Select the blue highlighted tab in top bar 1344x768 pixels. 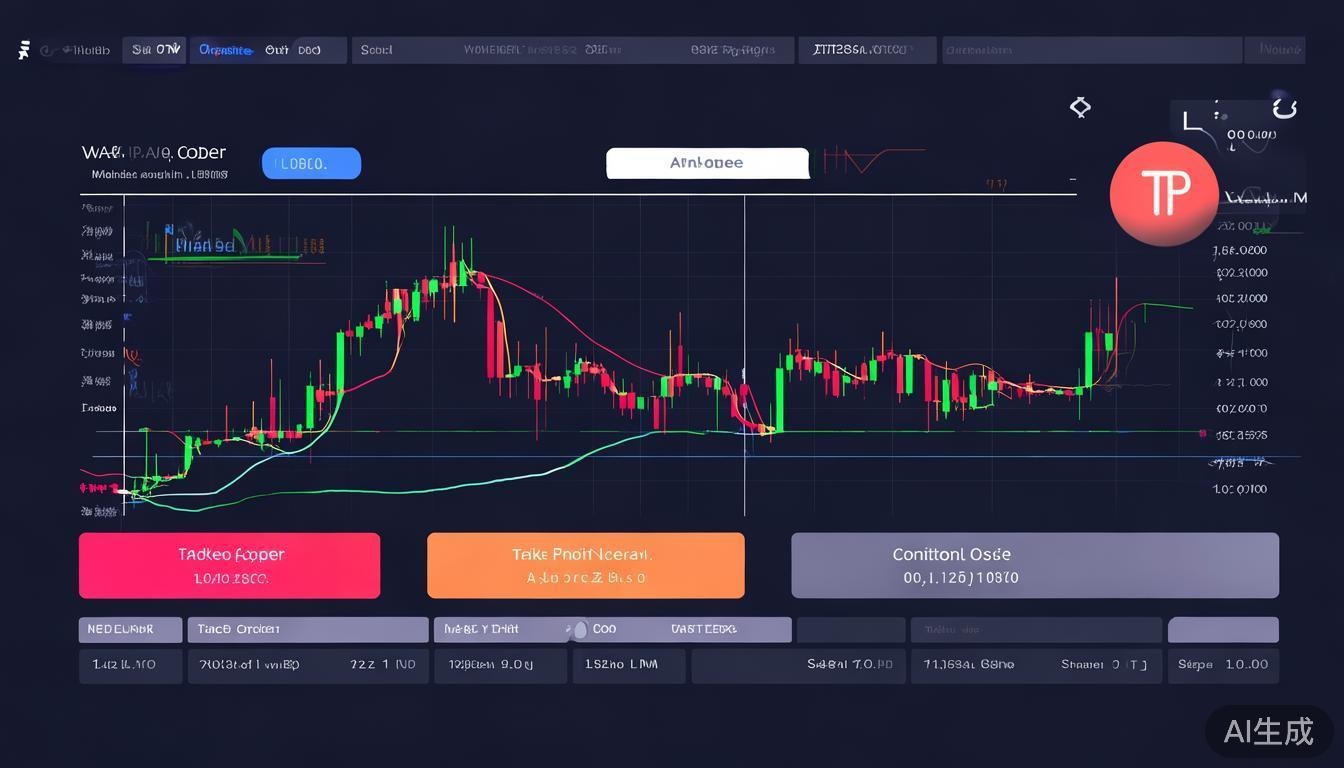tap(225, 50)
